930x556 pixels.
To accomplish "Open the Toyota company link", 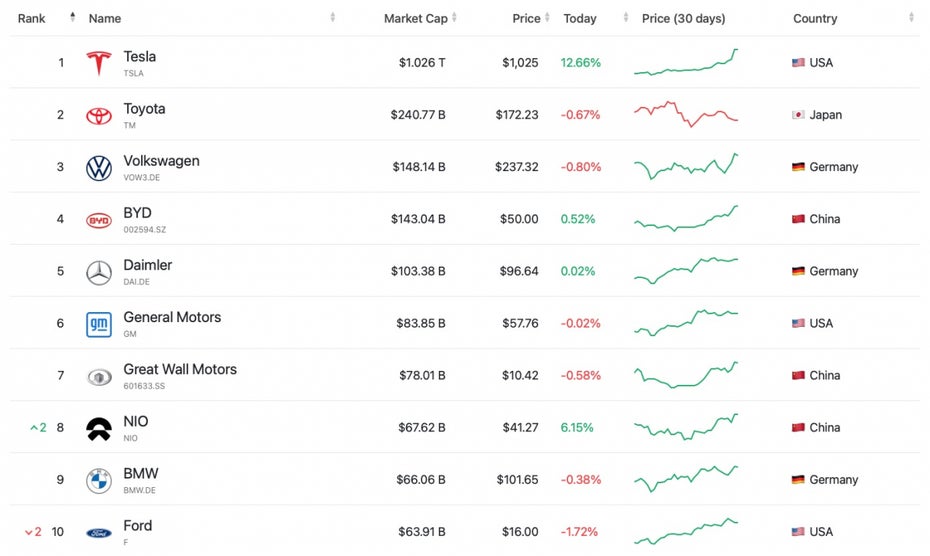I will pyautogui.click(x=144, y=109).
